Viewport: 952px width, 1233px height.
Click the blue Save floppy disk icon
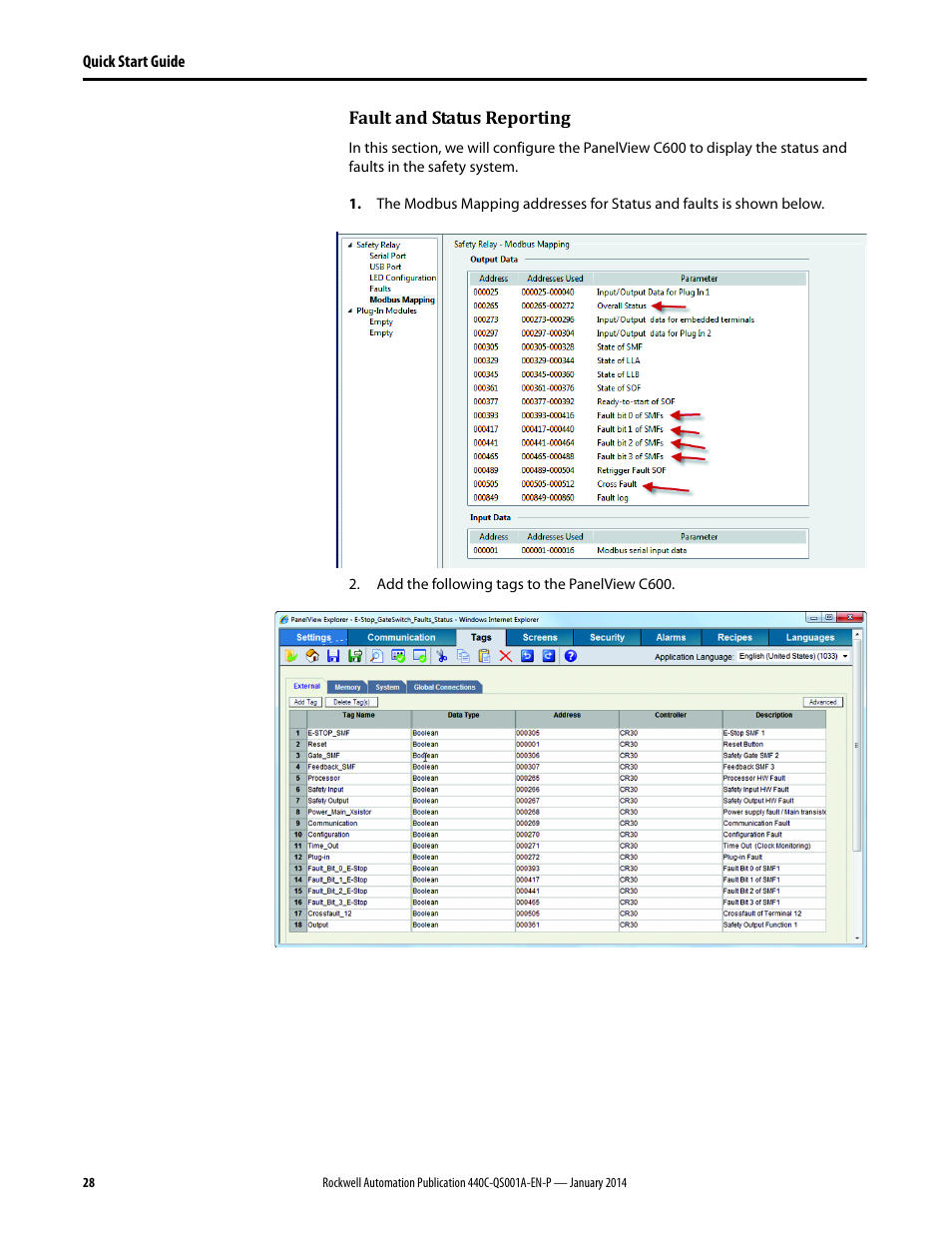[x=333, y=656]
